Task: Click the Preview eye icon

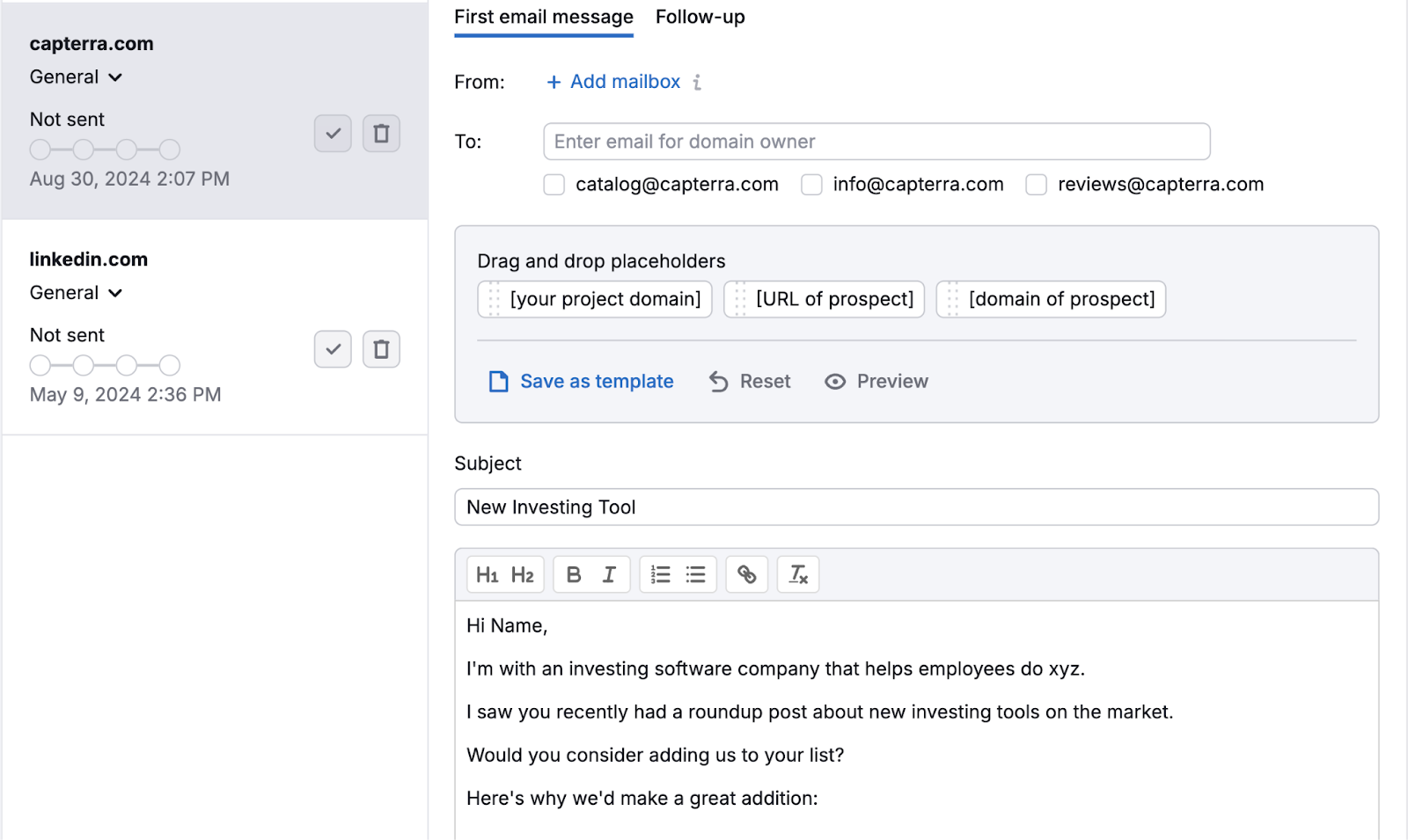Action: [x=835, y=381]
